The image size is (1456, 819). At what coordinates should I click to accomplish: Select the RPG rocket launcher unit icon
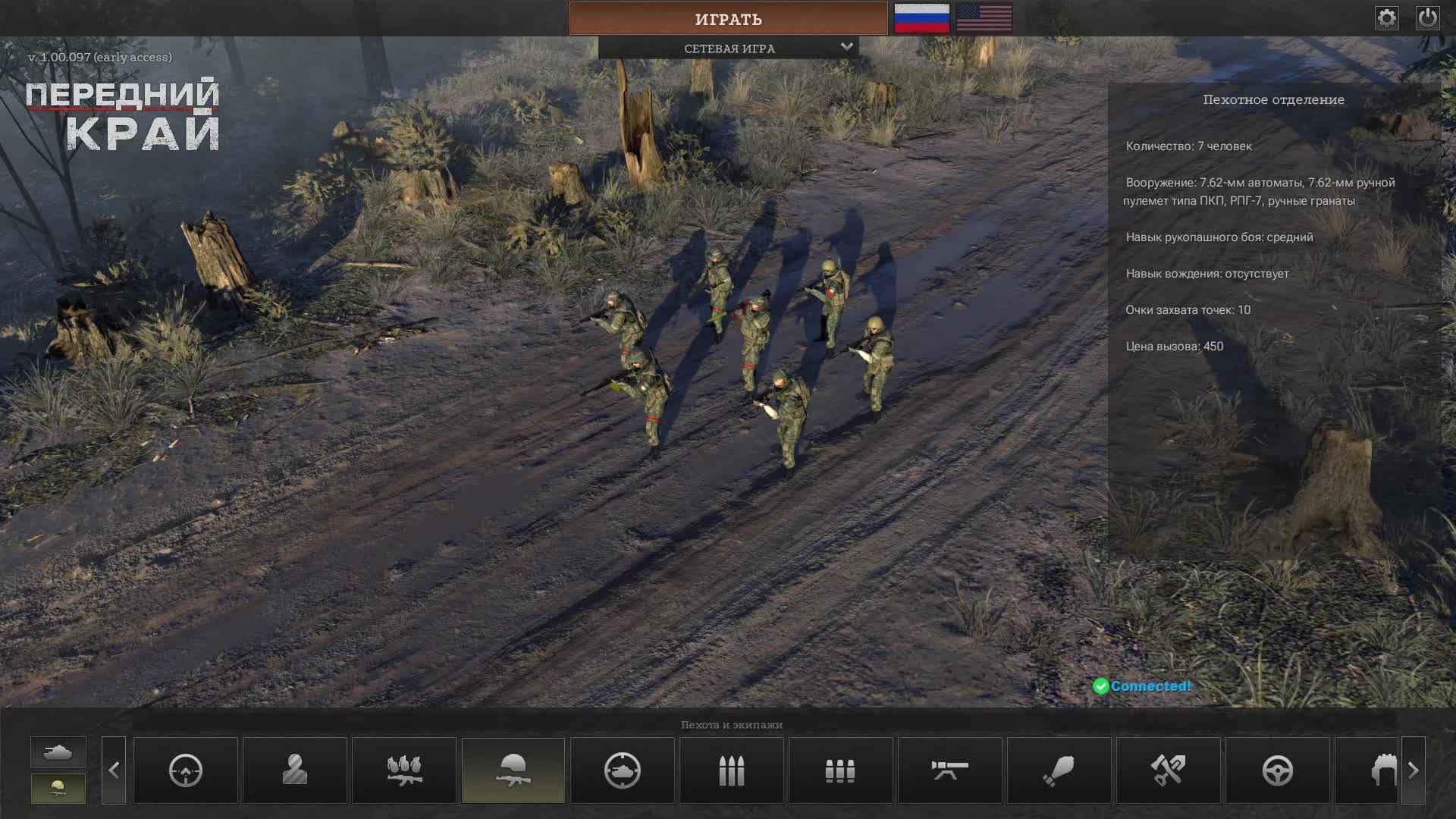pyautogui.click(x=1059, y=770)
